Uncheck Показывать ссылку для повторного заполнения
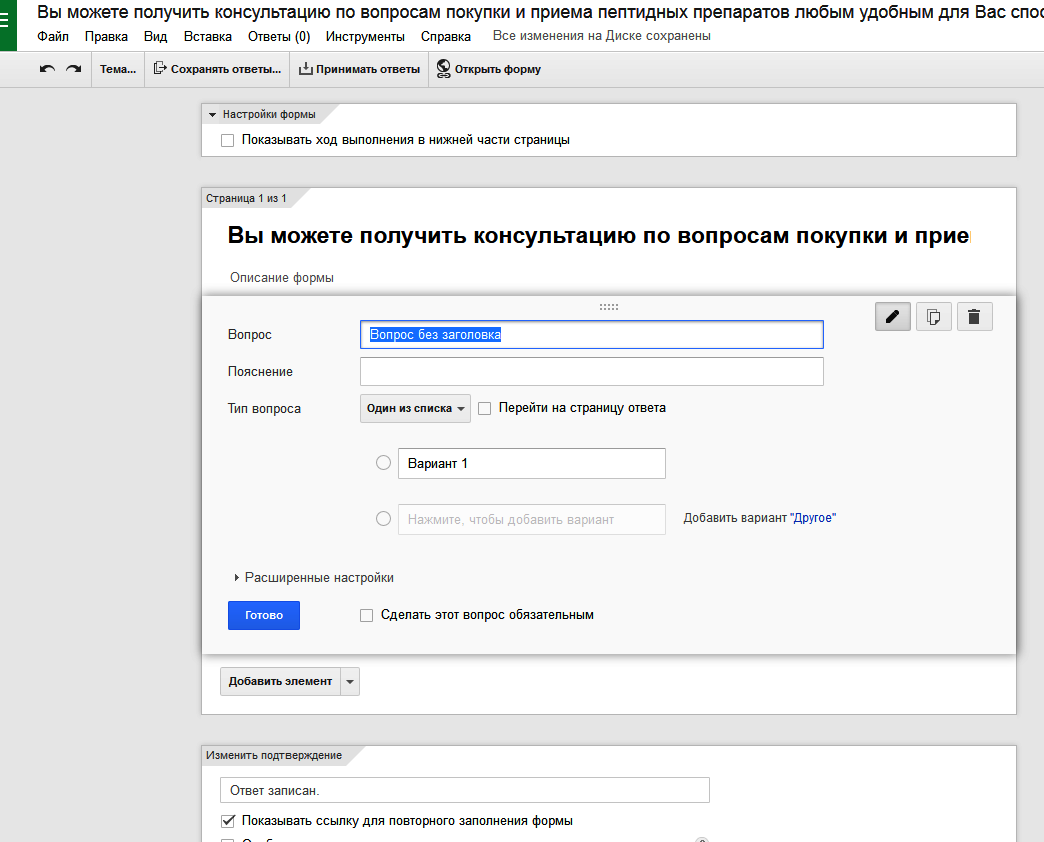 click(x=228, y=821)
